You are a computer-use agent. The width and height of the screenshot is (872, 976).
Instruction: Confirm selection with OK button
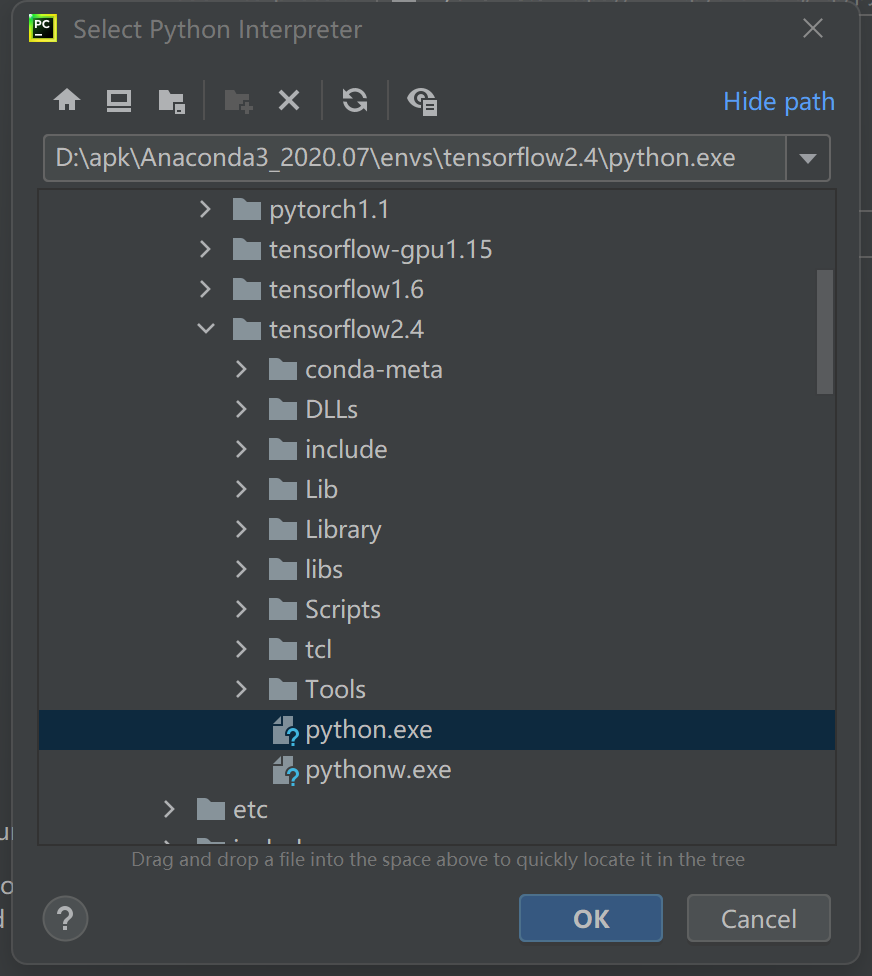(x=591, y=918)
